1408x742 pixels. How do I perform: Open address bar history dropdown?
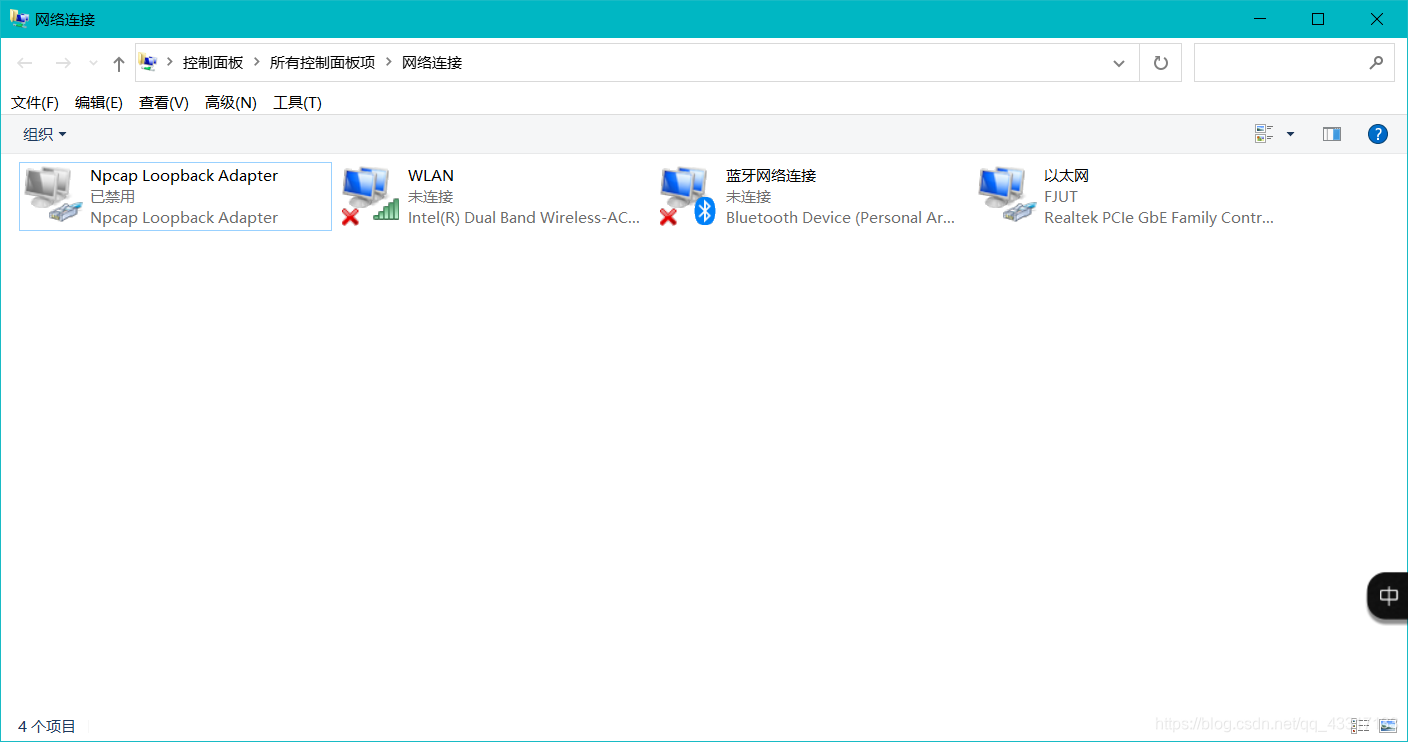[1119, 63]
